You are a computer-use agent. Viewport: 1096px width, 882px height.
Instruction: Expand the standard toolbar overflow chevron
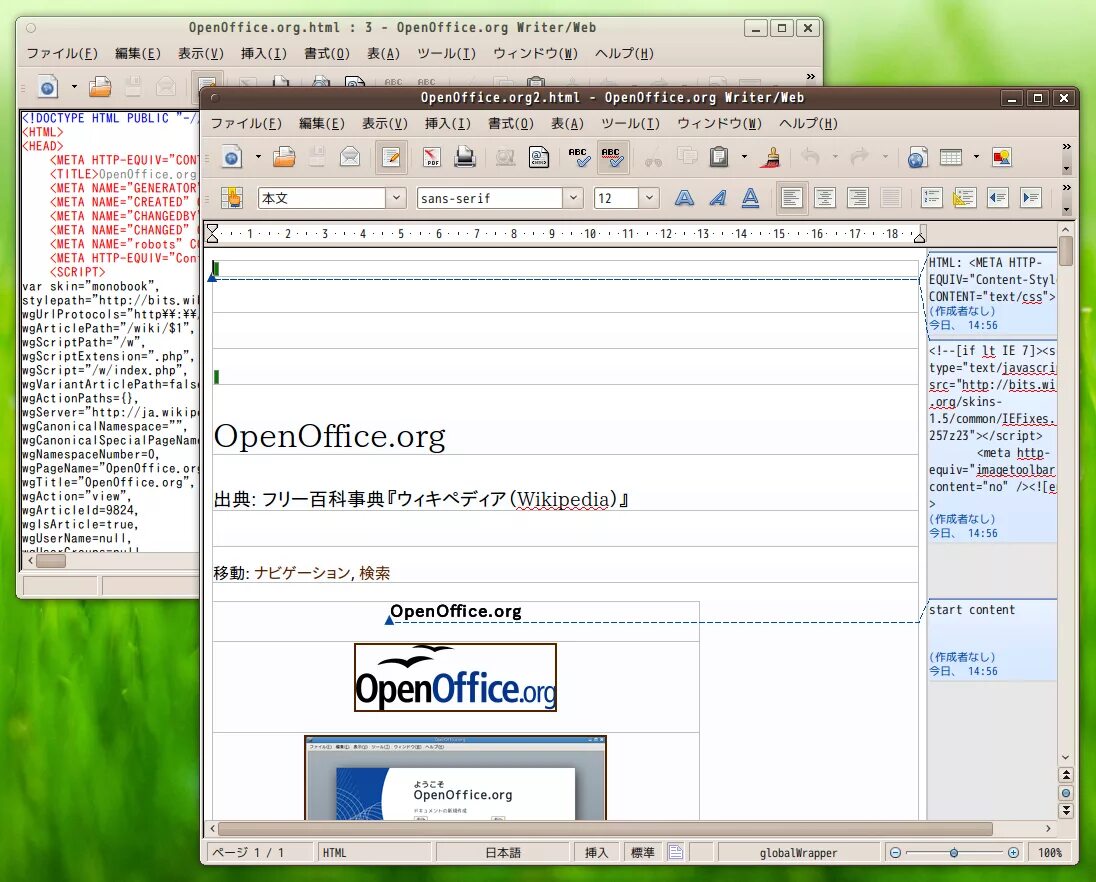pyautogui.click(x=1067, y=147)
